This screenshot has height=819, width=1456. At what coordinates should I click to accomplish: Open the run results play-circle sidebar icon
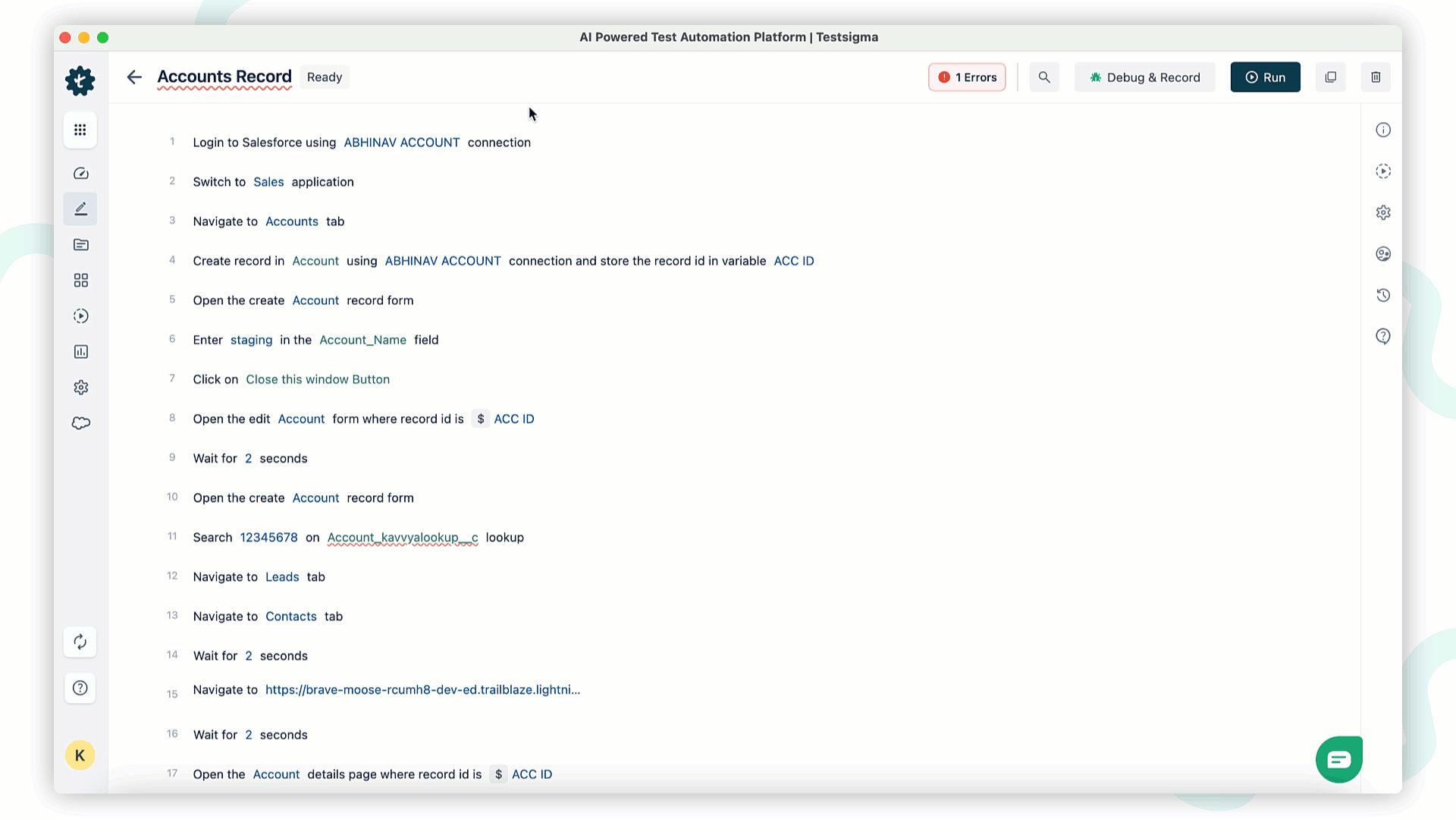(x=81, y=316)
